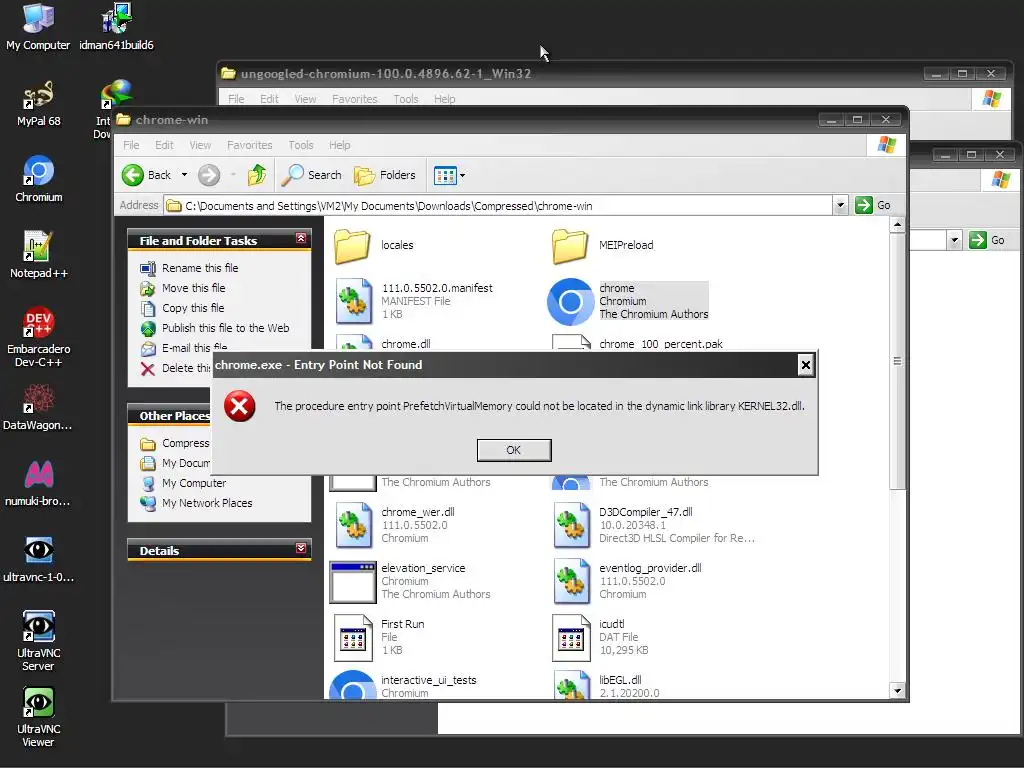Select interactive_ui_tests executable icon
The image size is (1024, 768).
tap(353, 684)
